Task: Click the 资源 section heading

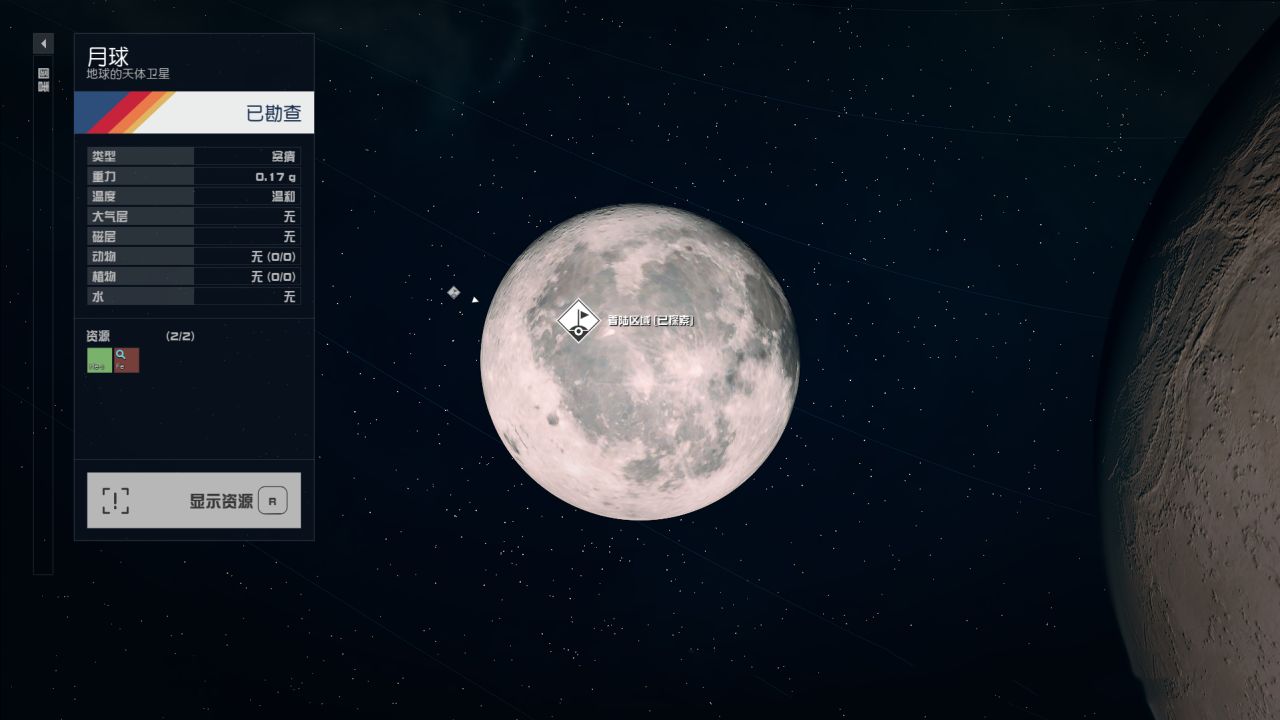Action: click(98, 336)
